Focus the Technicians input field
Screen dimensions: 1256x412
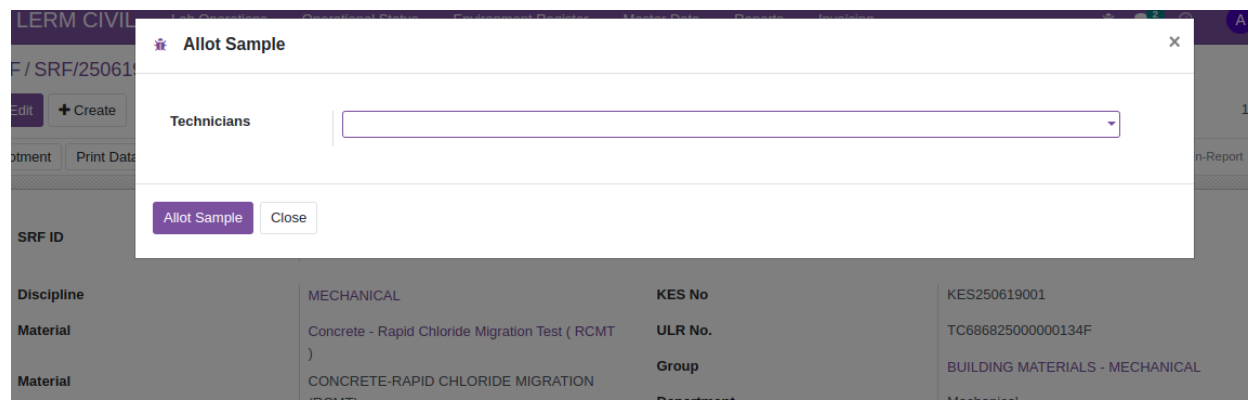(730, 123)
